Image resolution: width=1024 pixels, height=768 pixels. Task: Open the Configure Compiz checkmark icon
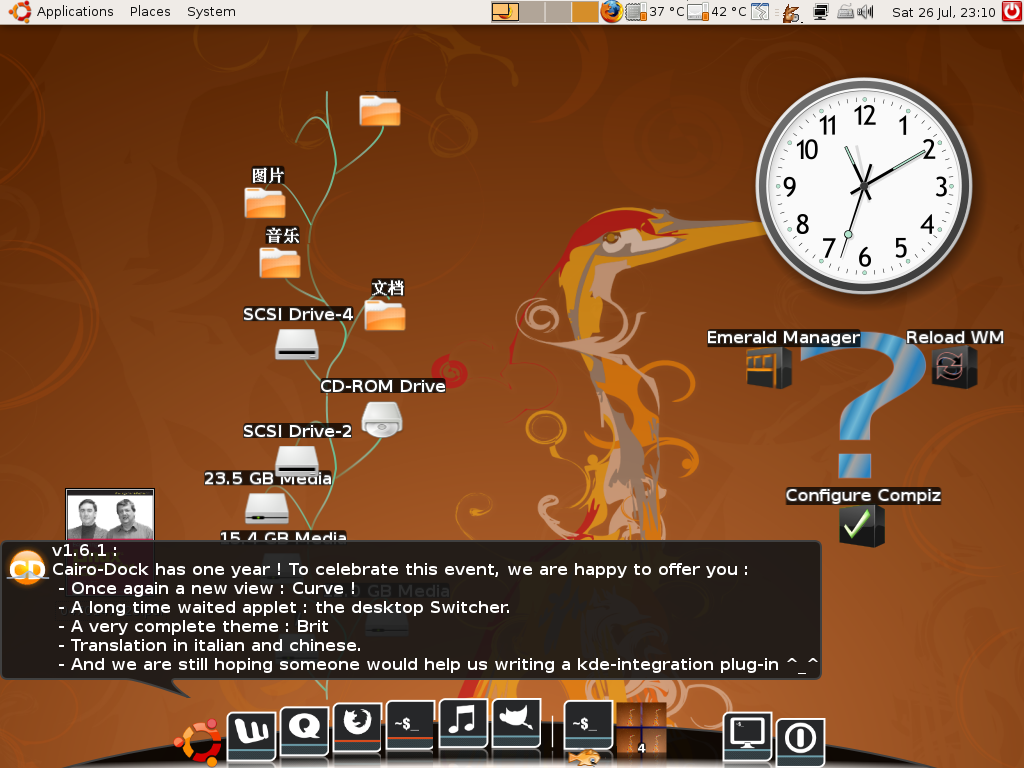point(861,526)
